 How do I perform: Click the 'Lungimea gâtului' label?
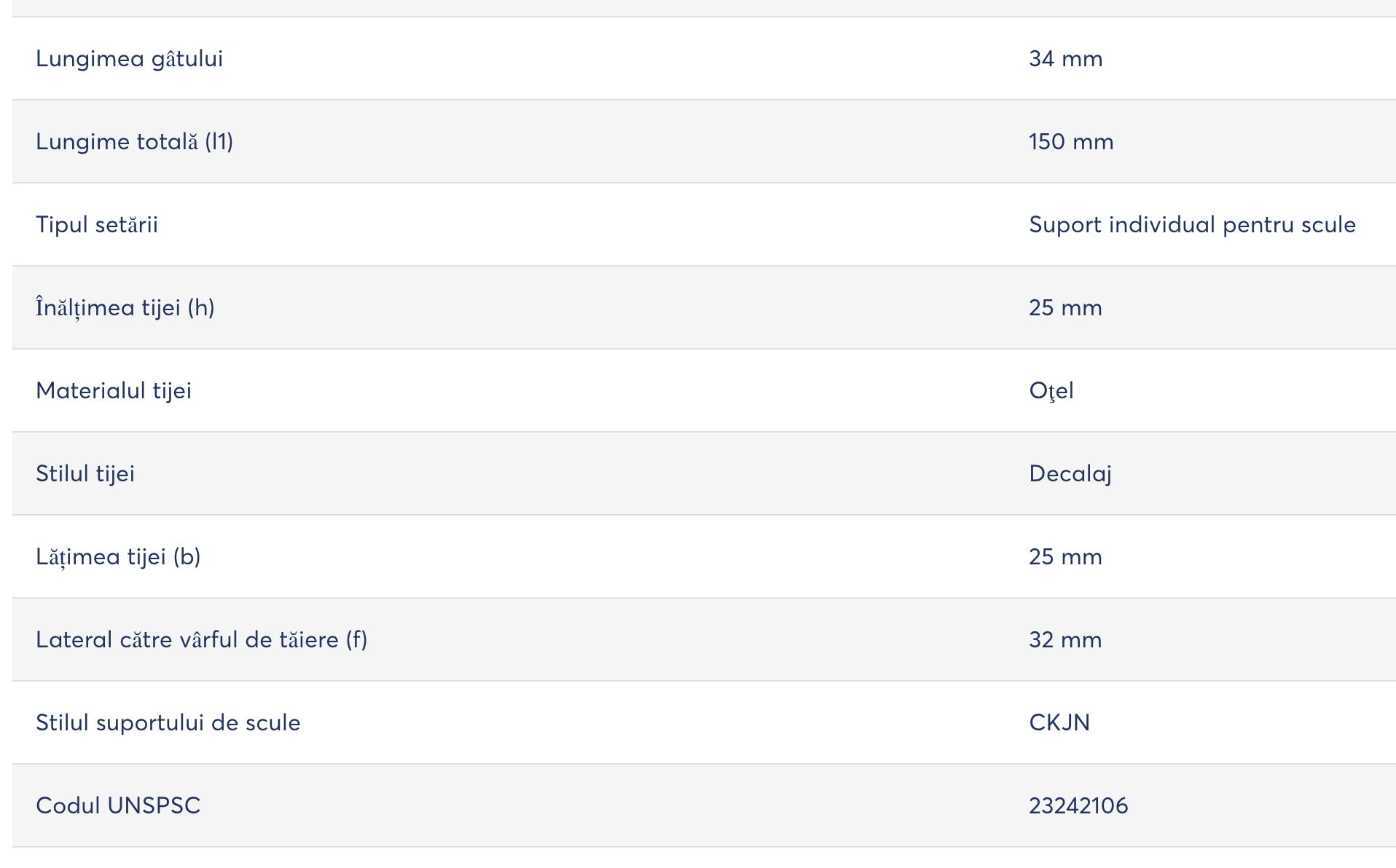click(129, 59)
